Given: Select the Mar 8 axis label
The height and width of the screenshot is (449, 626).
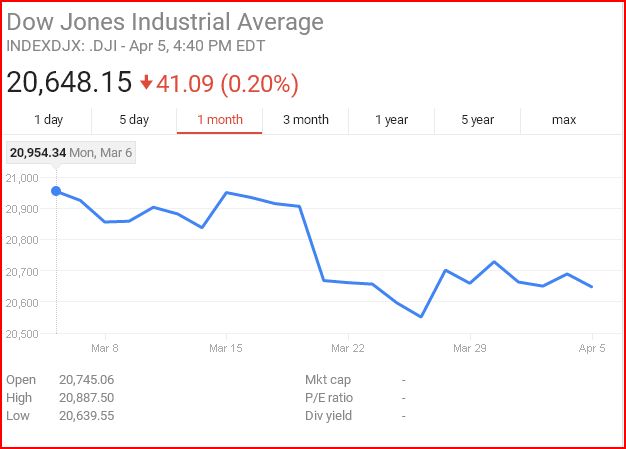Looking at the screenshot, I should [105, 348].
